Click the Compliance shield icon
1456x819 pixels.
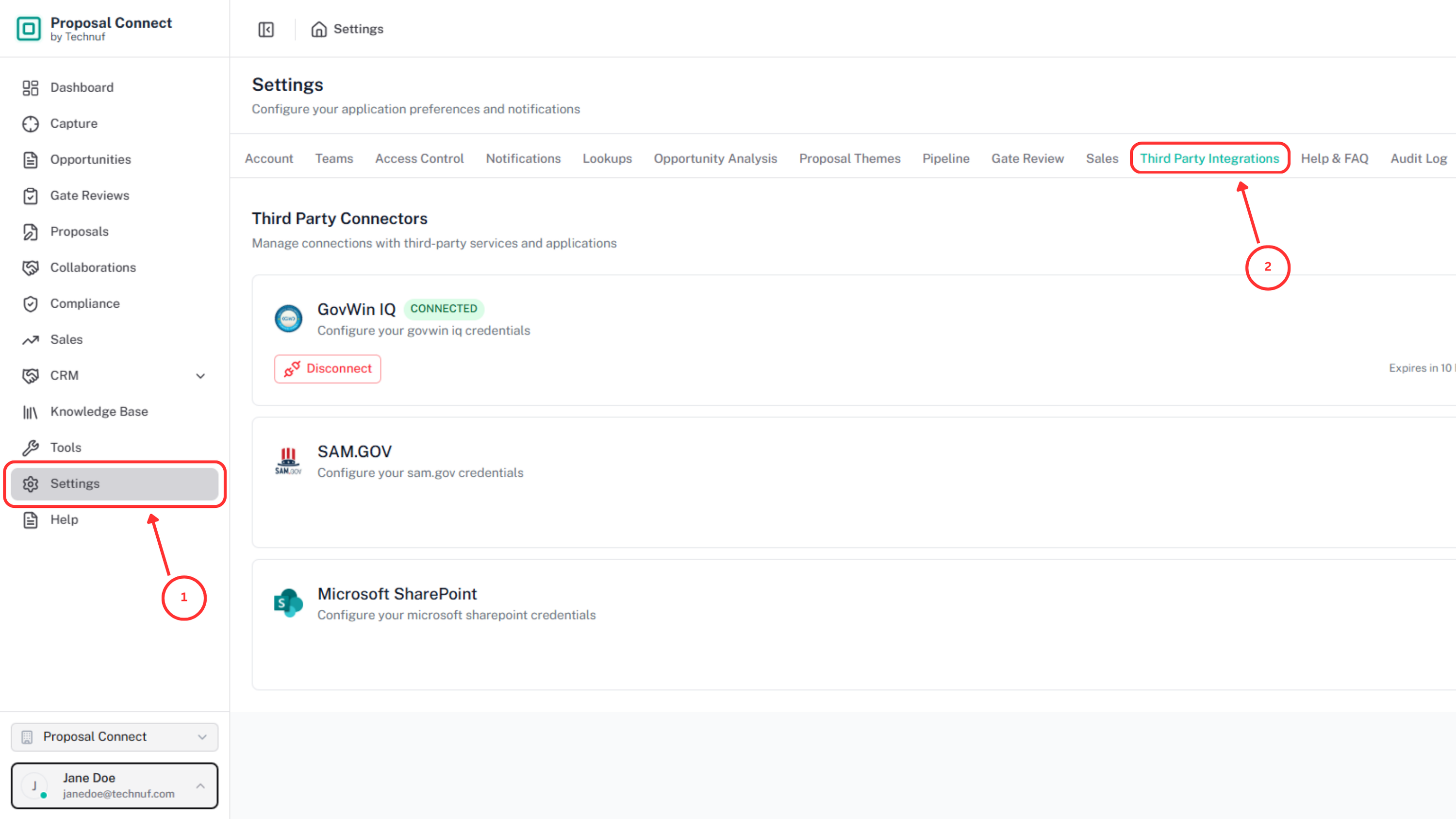pyautogui.click(x=31, y=303)
